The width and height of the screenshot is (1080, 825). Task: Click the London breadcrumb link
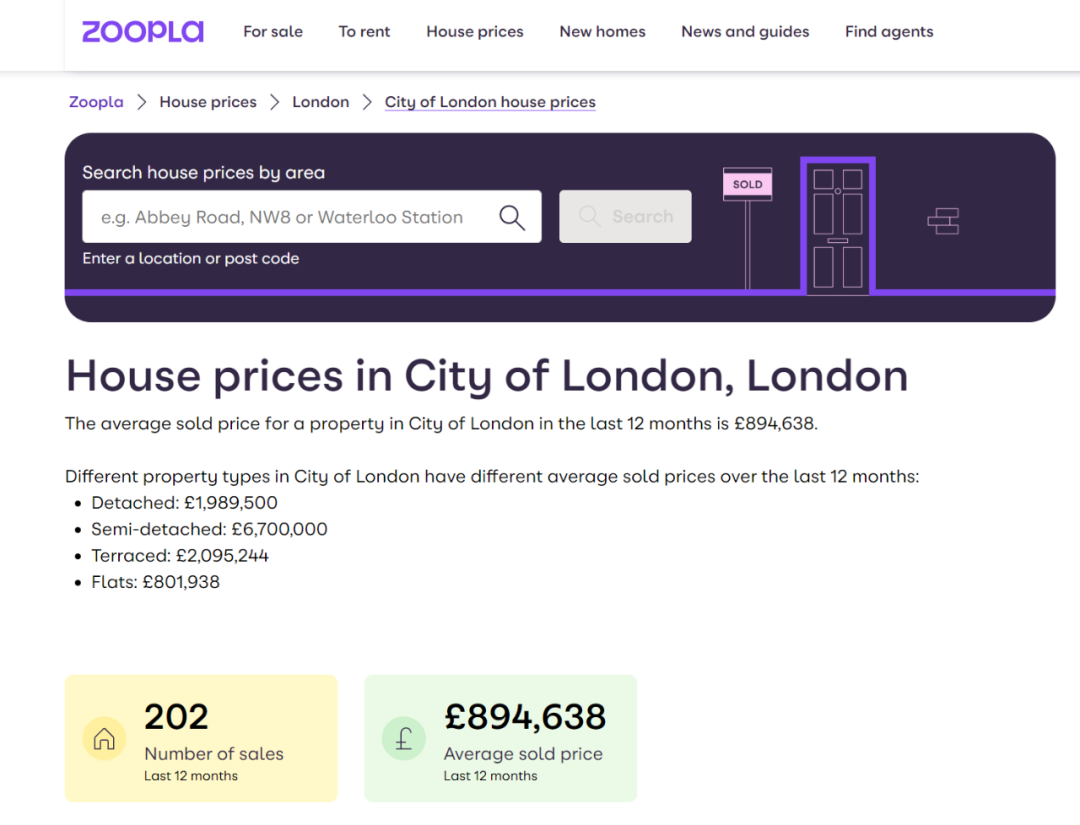(x=321, y=102)
